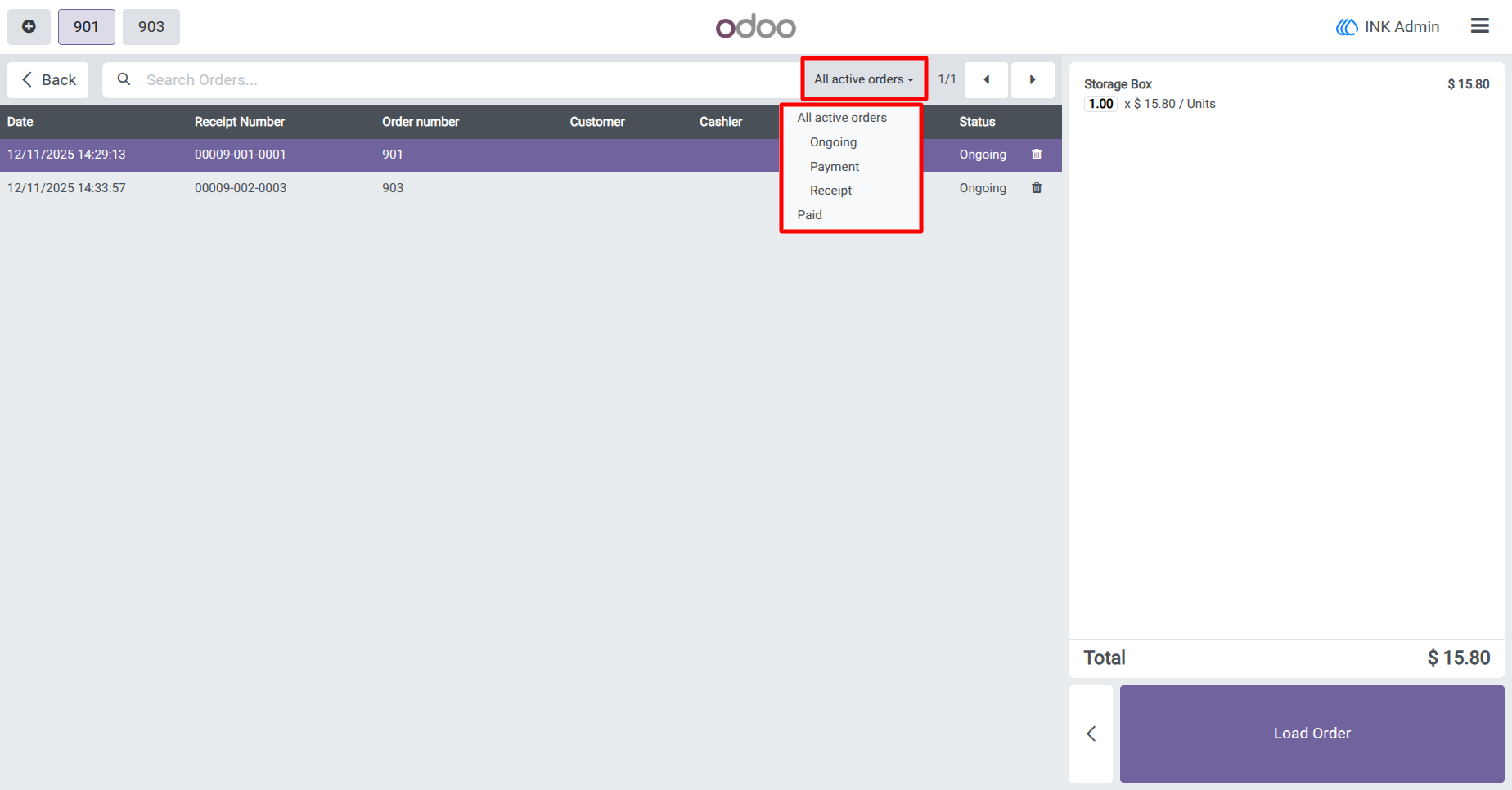Screen dimensions: 1512x790
Task: Go to next page of orders
Action: tap(1033, 80)
